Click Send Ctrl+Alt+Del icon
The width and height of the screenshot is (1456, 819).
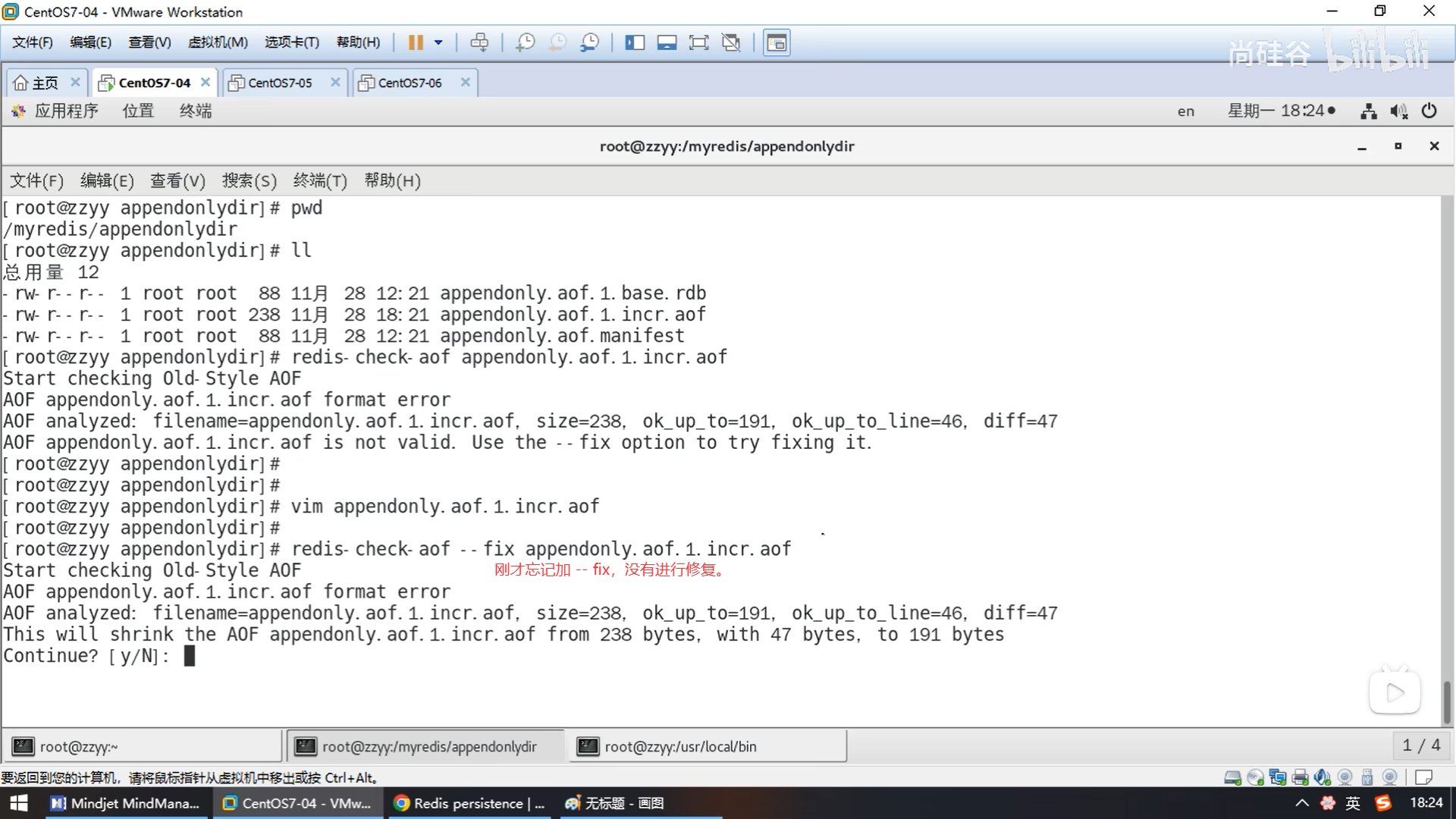pos(479,42)
